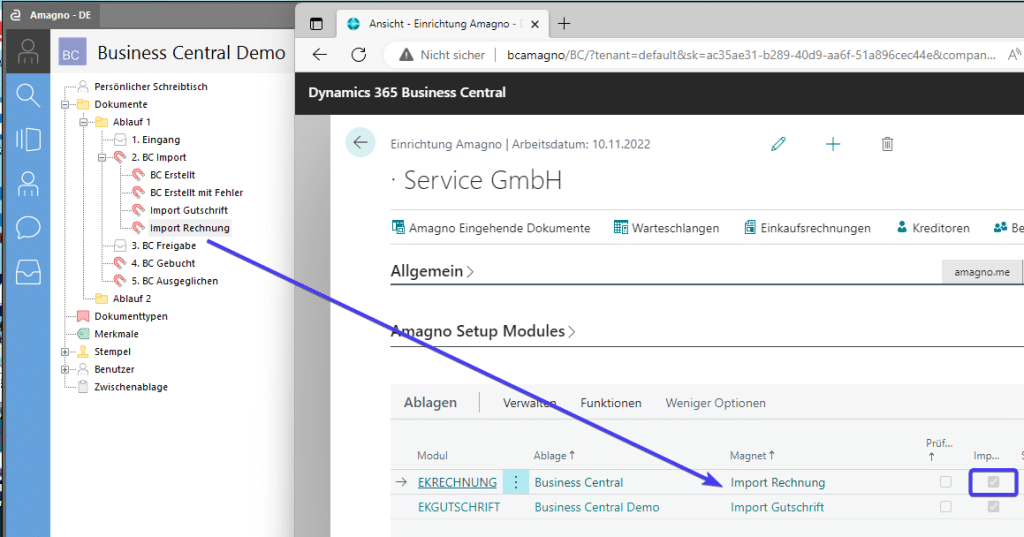Select 1. Eingang in the tree
Viewport: 1024px width, 537px height.
[x=155, y=140]
